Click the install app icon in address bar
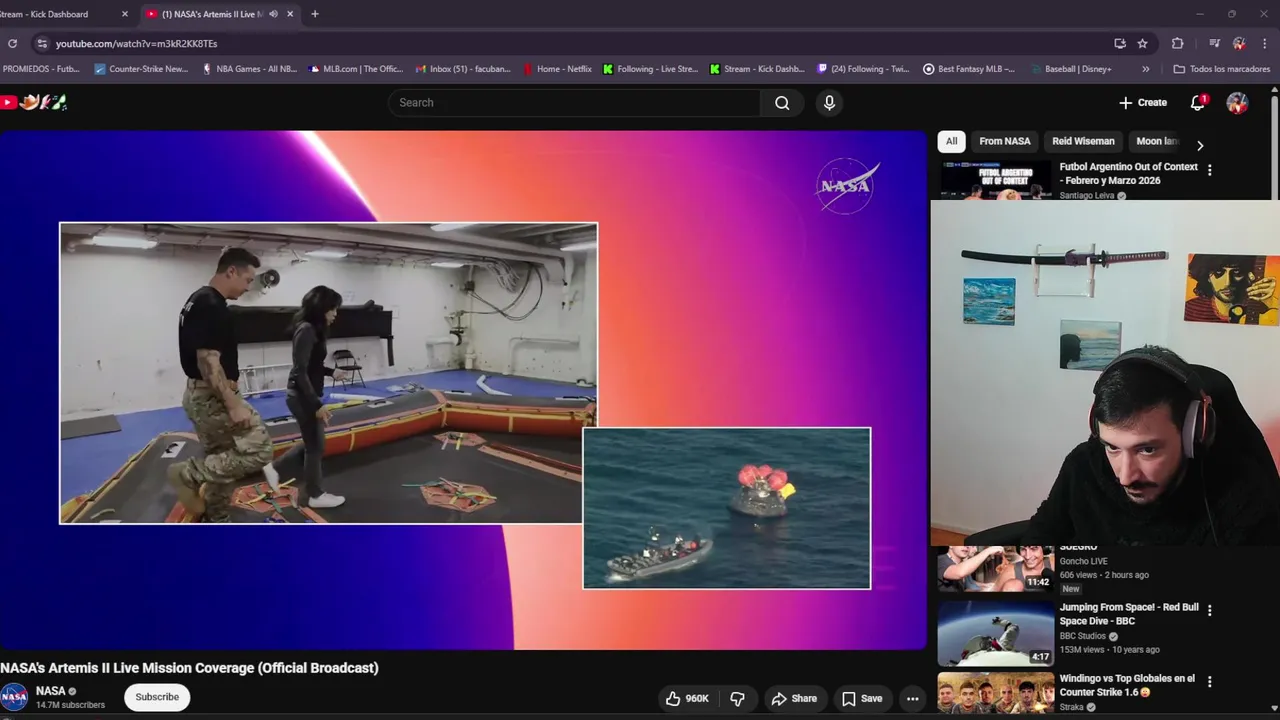The height and width of the screenshot is (720, 1280). pos(1120,43)
